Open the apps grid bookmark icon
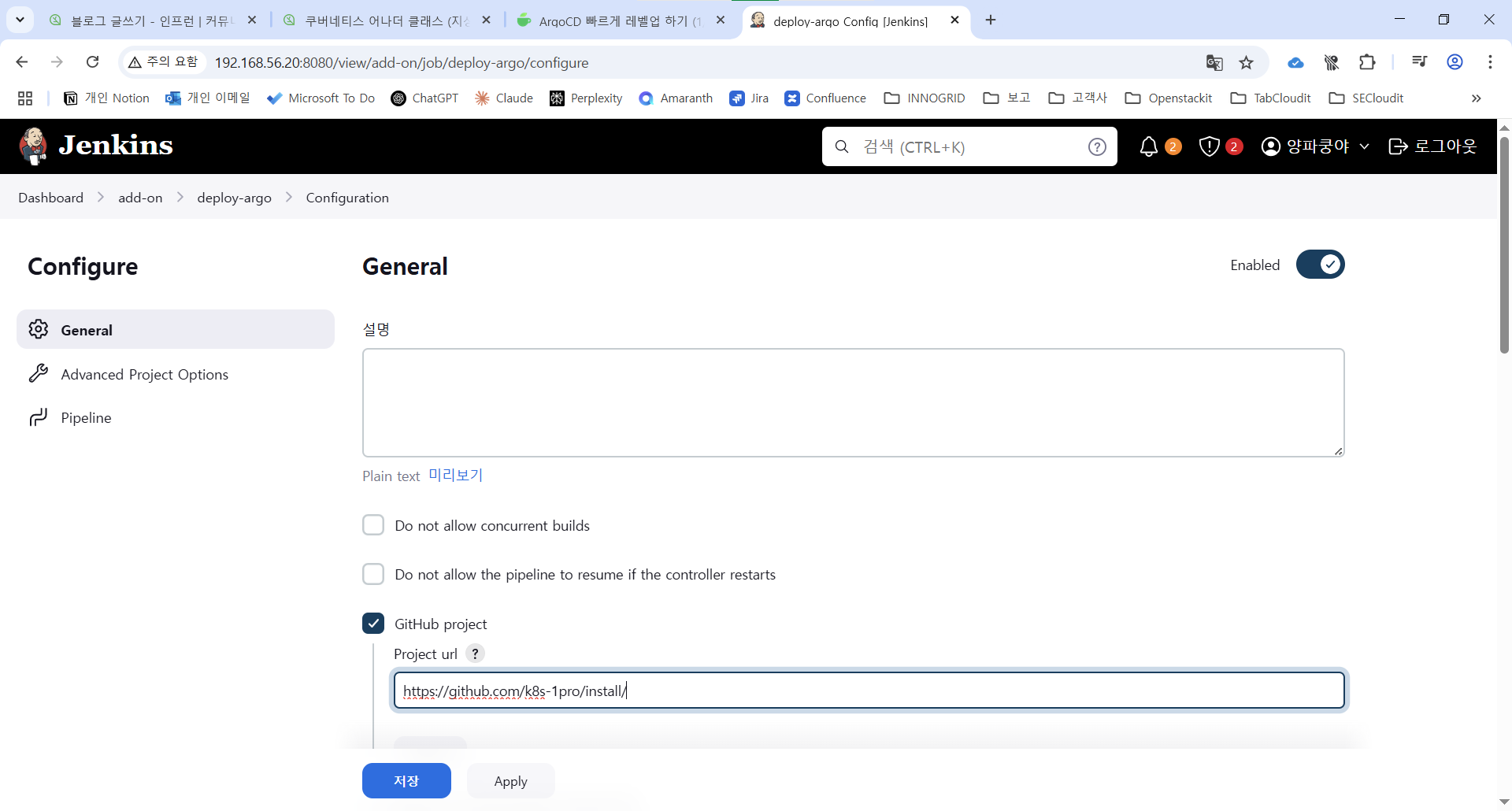The height and width of the screenshot is (811, 1512). pyautogui.click(x=25, y=98)
